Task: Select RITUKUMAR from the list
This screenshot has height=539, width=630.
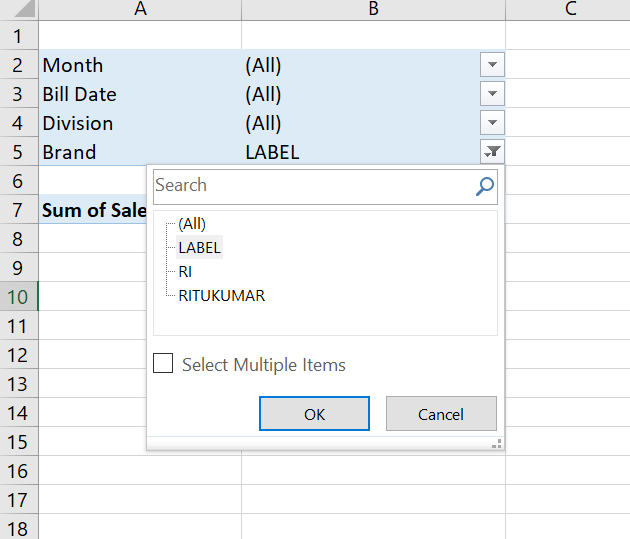Action: 221,296
